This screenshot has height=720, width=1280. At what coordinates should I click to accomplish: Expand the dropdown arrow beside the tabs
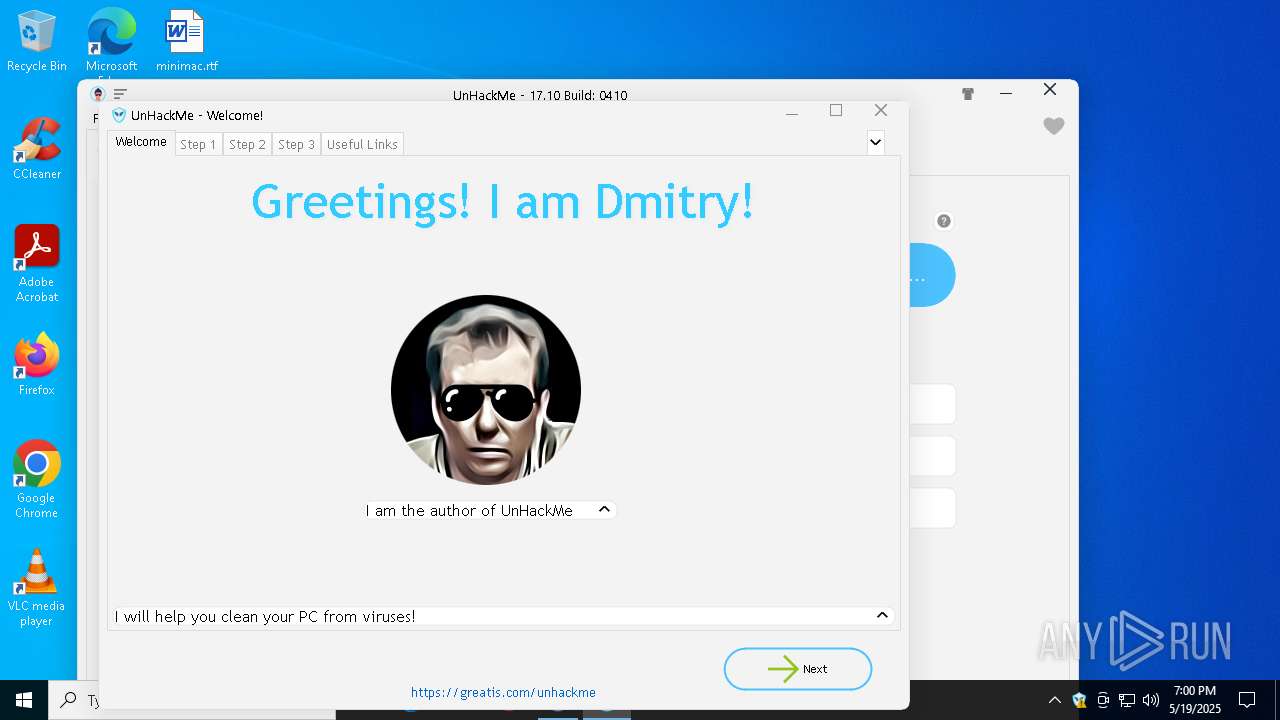coord(875,142)
